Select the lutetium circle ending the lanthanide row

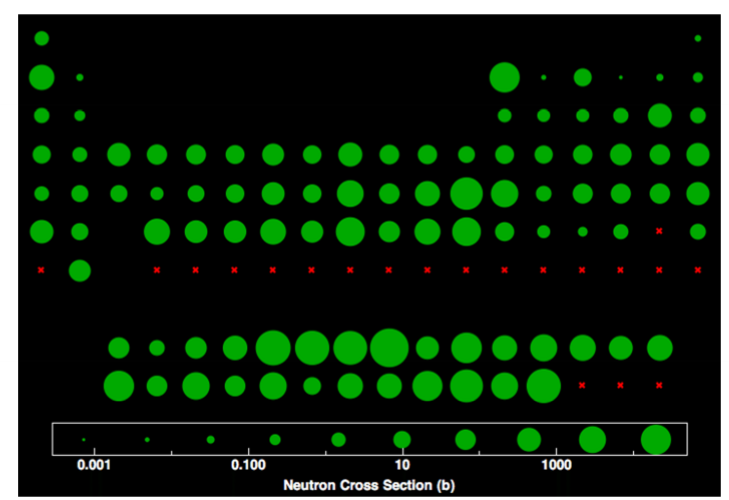click(660, 348)
